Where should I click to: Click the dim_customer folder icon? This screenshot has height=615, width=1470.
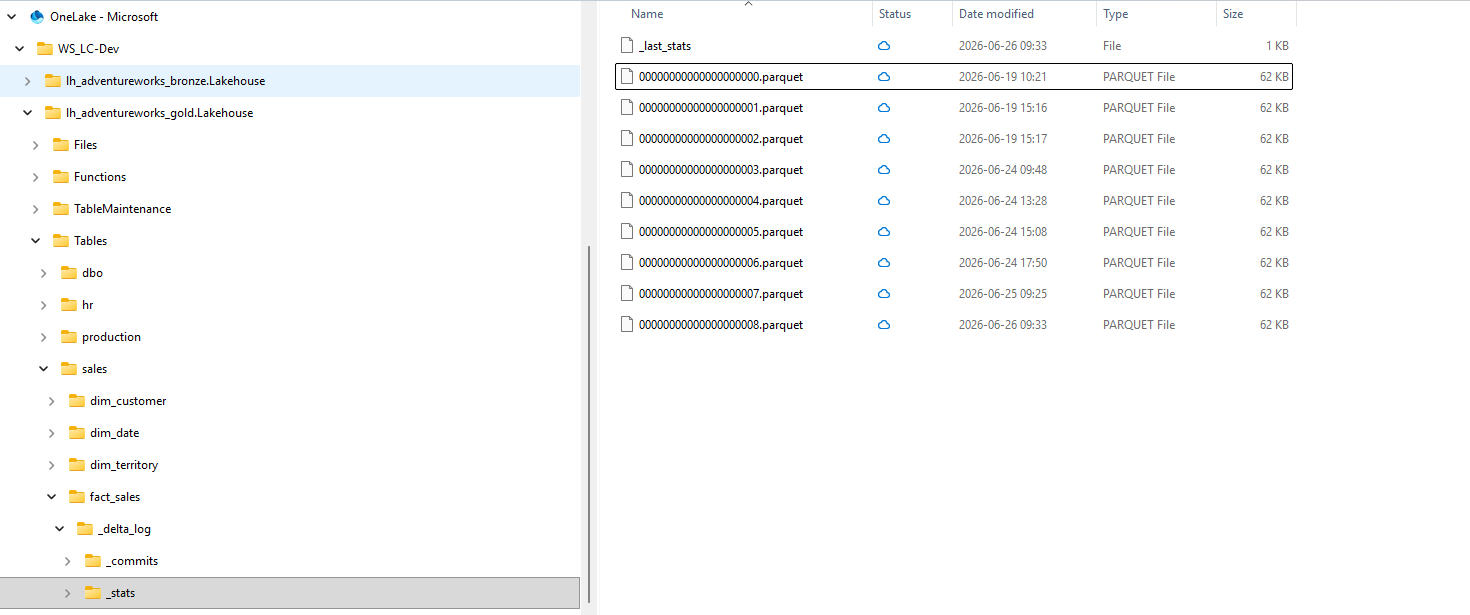77,401
